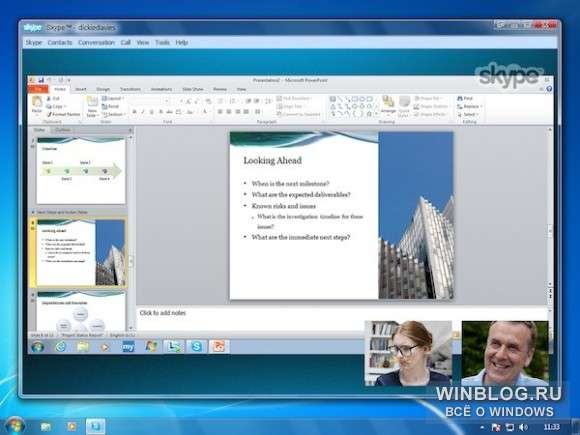The height and width of the screenshot is (435, 580).
Task: Open the Section dropdown
Action: click(x=114, y=114)
